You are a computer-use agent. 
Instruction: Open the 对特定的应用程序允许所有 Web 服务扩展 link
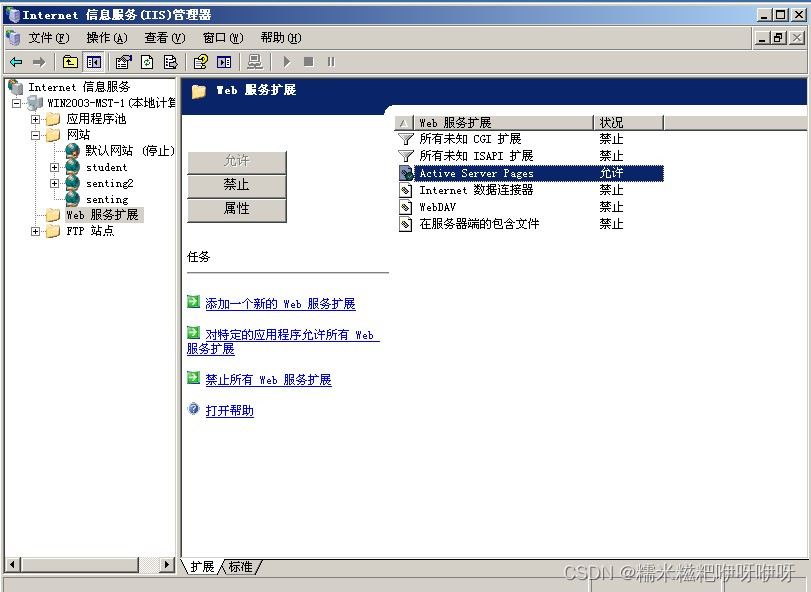(283, 342)
